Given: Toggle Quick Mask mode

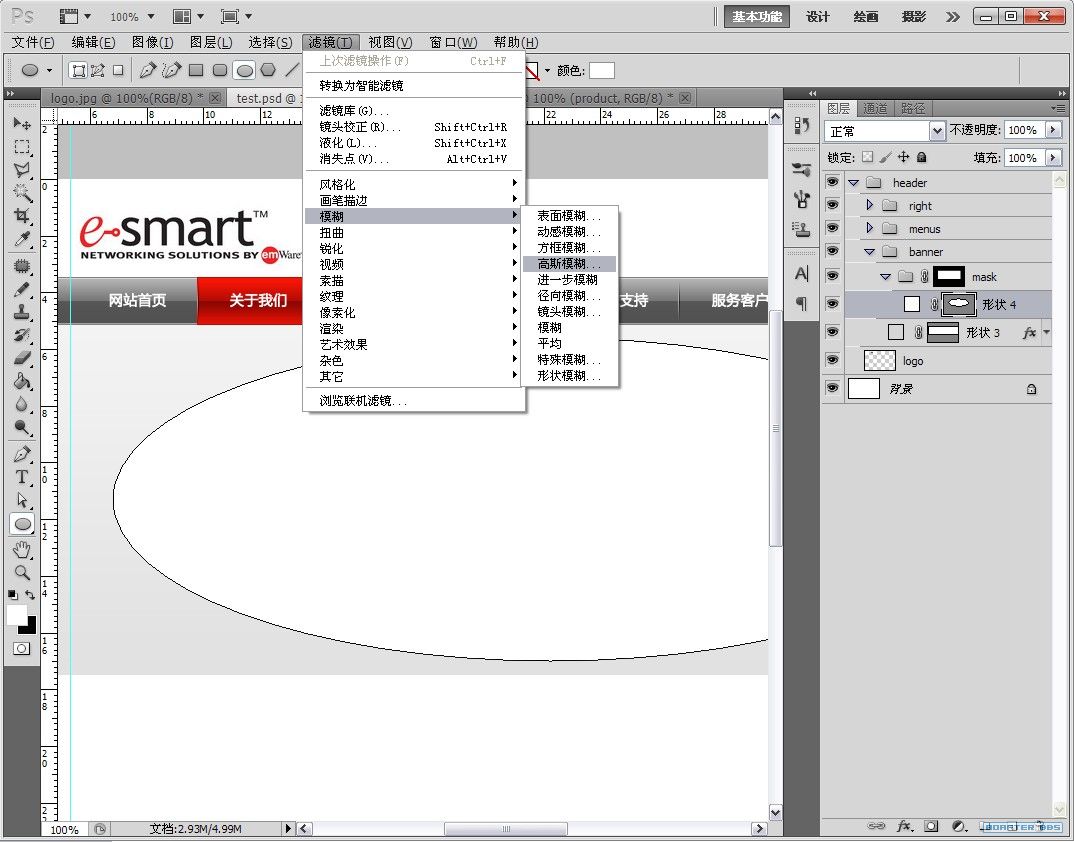Looking at the screenshot, I should pyautogui.click(x=21, y=648).
